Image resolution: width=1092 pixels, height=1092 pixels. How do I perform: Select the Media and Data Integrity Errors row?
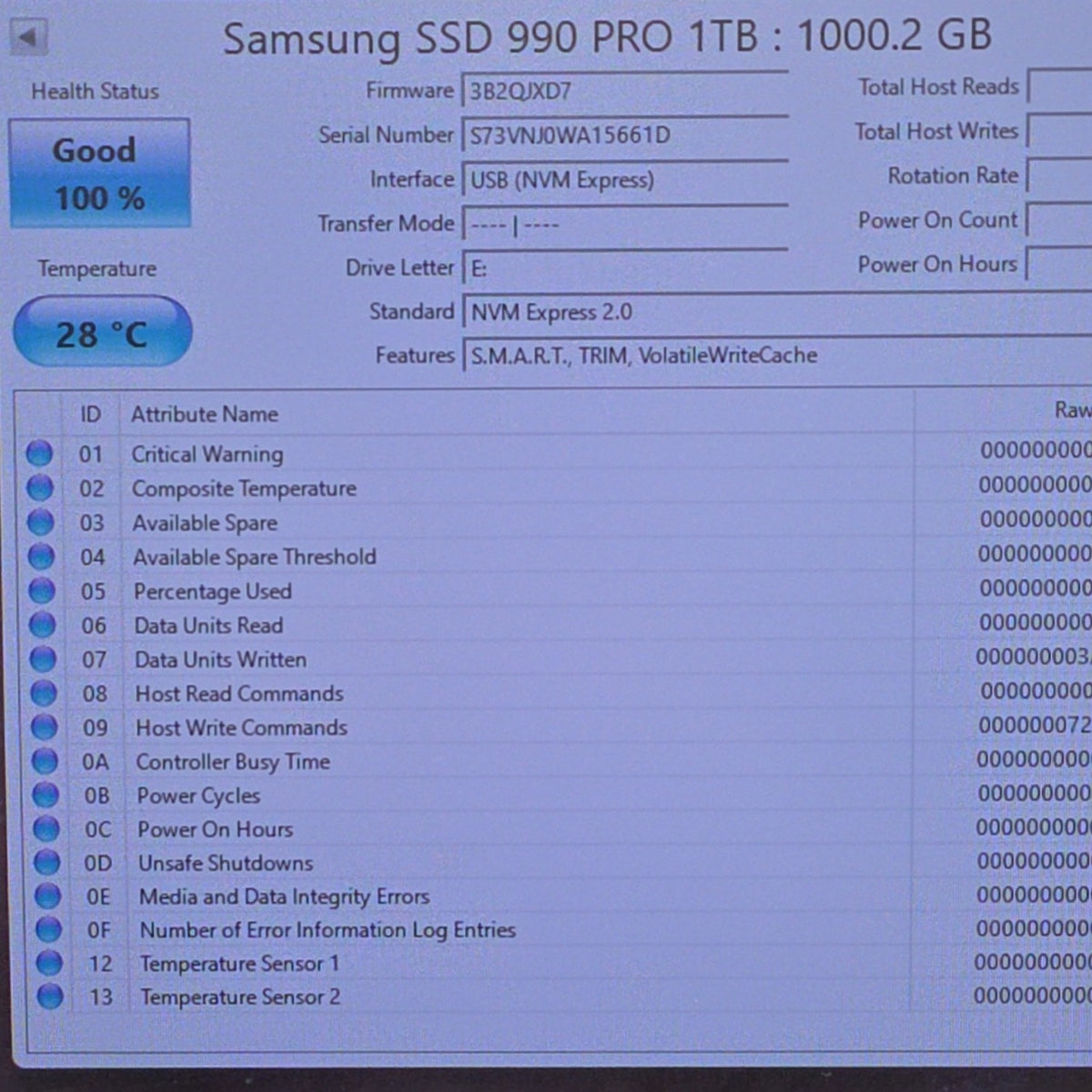561,896
